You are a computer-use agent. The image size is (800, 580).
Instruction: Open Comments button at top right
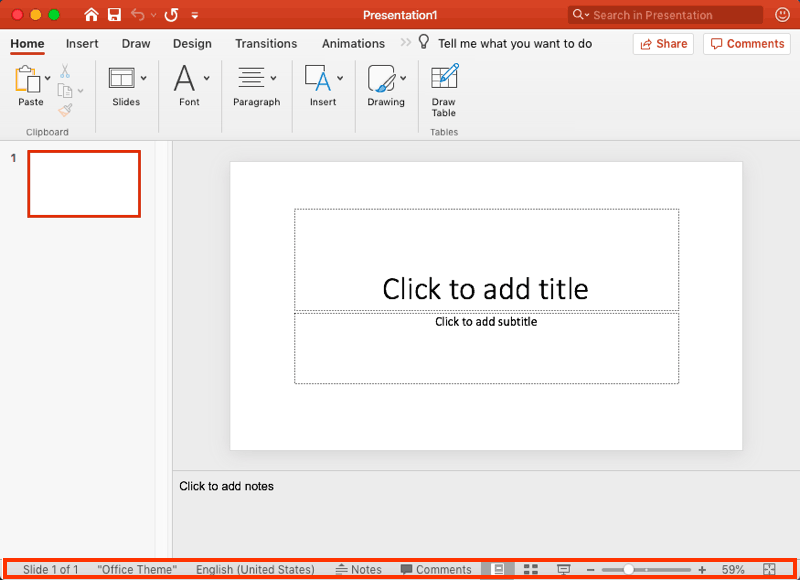746,44
